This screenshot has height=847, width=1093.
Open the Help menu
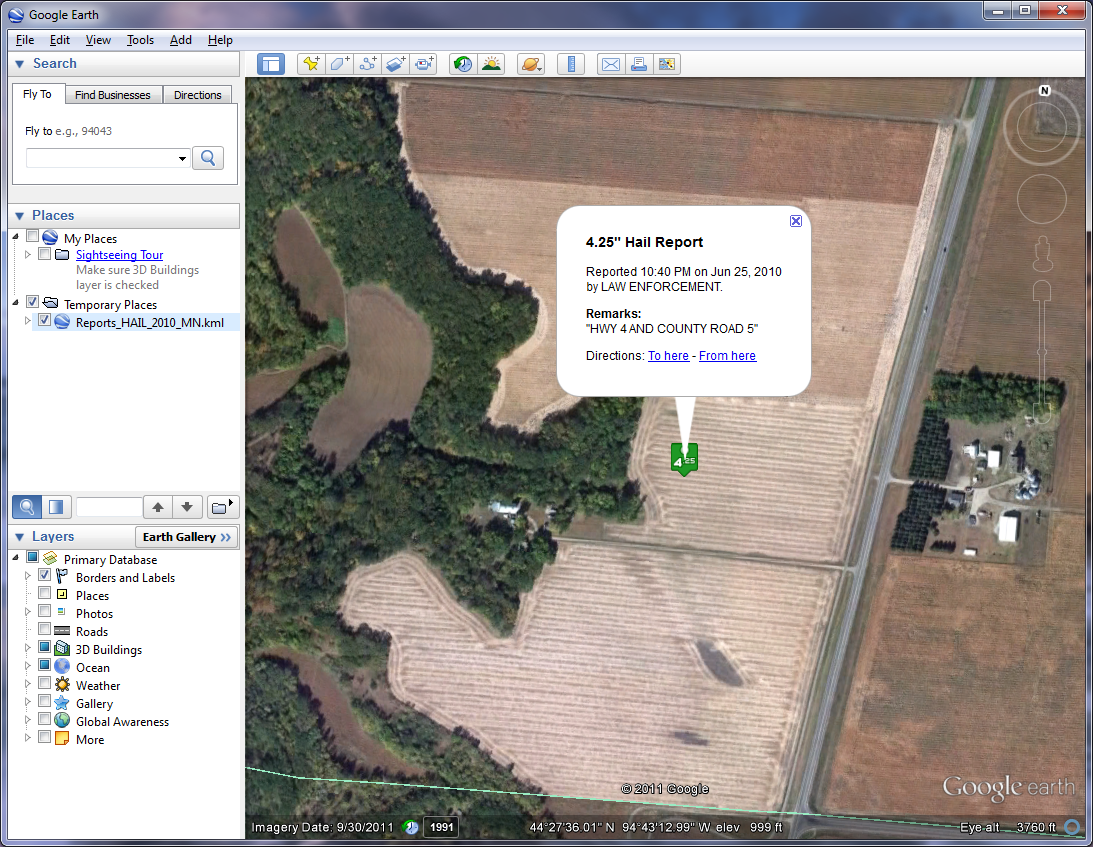pyautogui.click(x=220, y=40)
